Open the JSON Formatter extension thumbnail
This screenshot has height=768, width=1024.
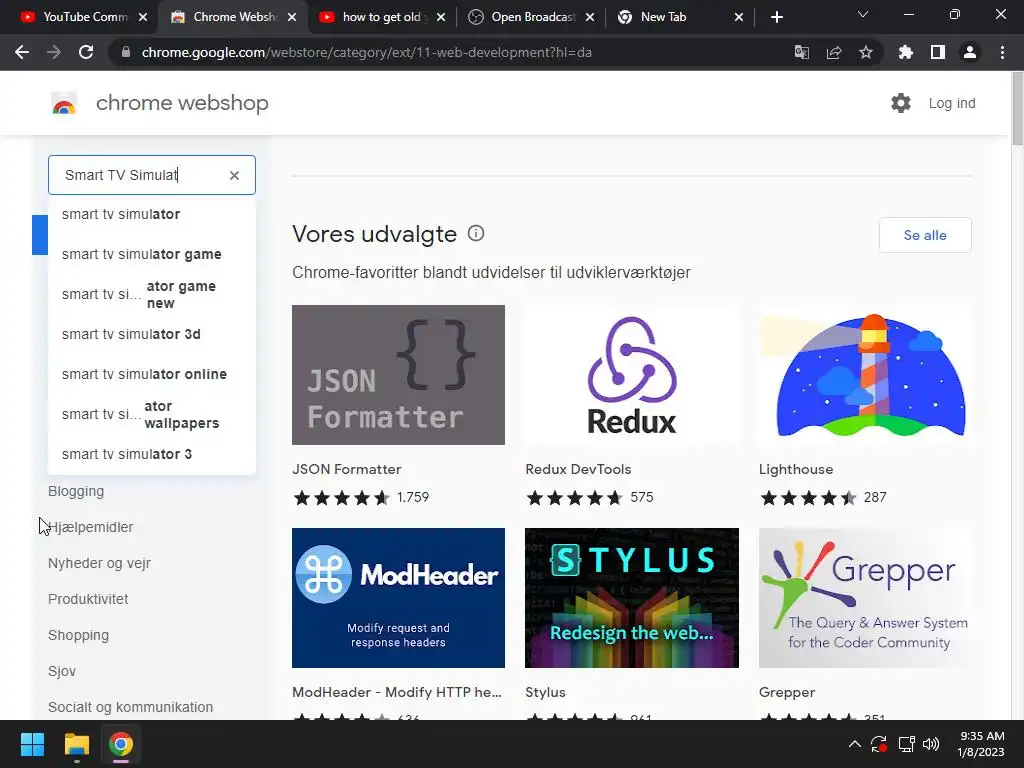(398, 375)
